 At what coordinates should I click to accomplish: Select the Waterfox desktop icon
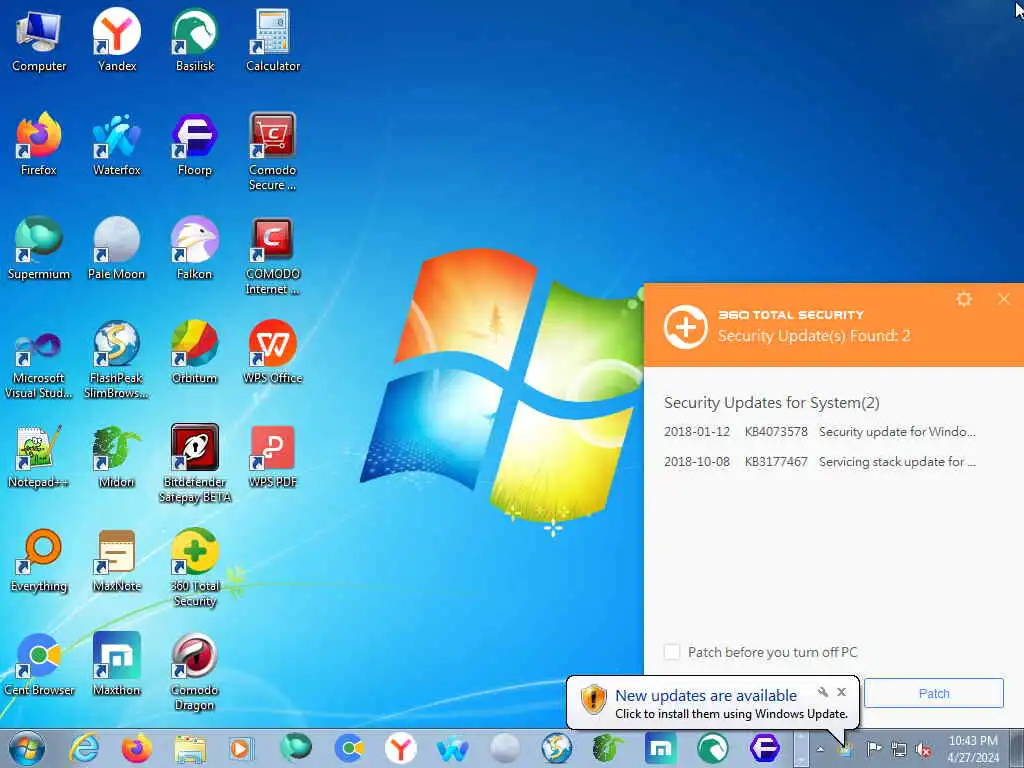117,144
